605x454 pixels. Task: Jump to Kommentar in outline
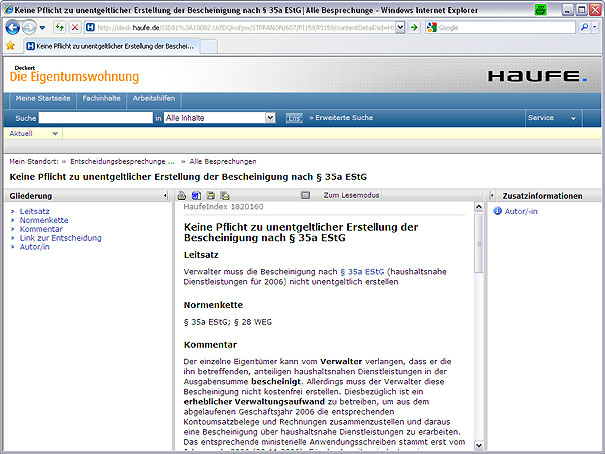(x=41, y=229)
